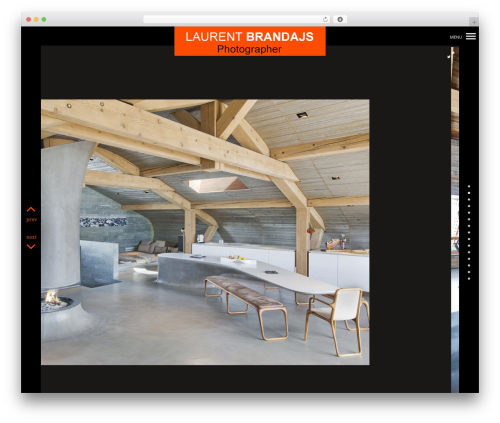Select the third pagination dot
This screenshot has height=423, width=500.
(469, 199)
